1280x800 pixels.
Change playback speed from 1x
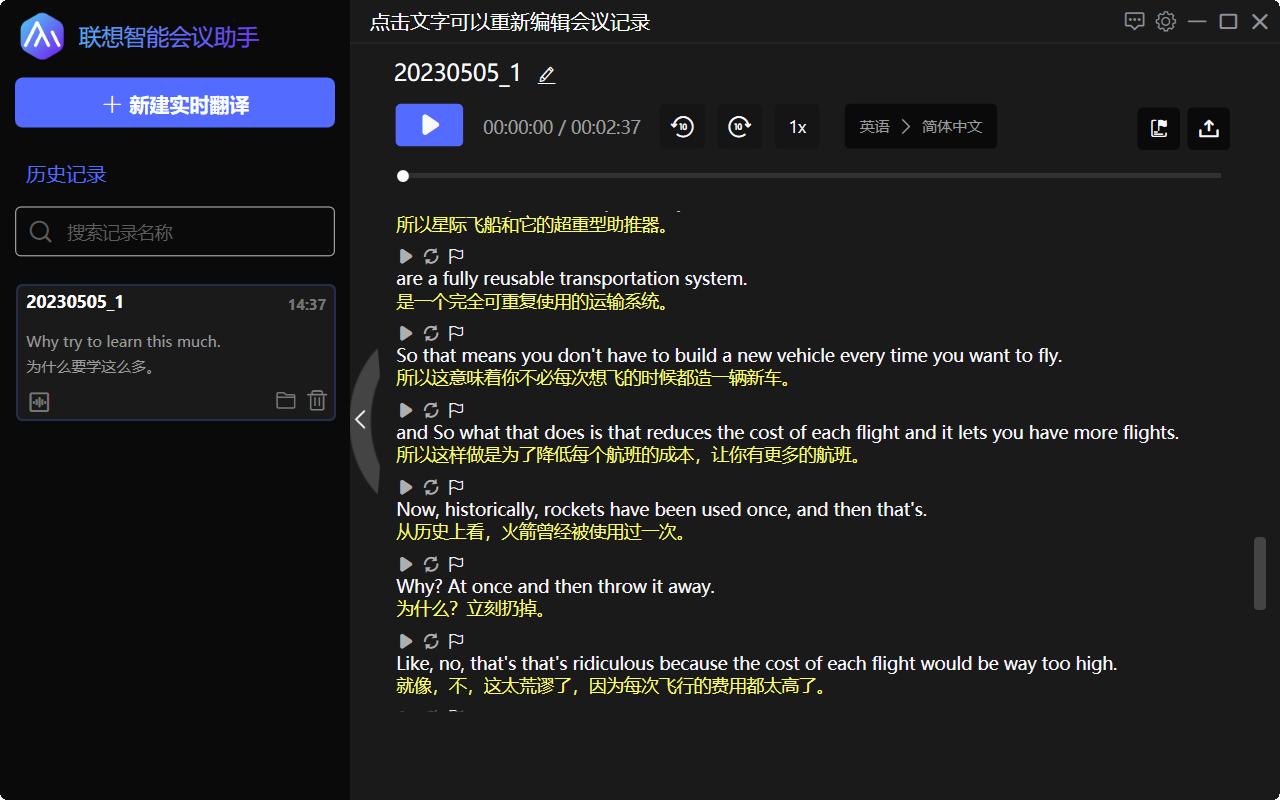797,127
